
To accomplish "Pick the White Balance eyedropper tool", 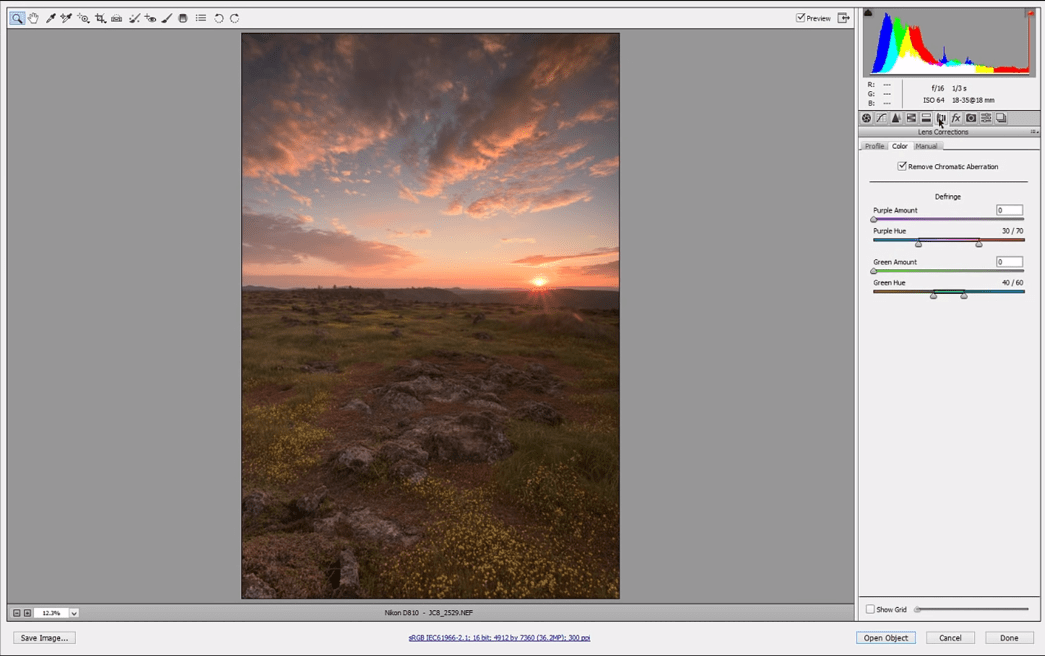I will pyautogui.click(x=51, y=18).
